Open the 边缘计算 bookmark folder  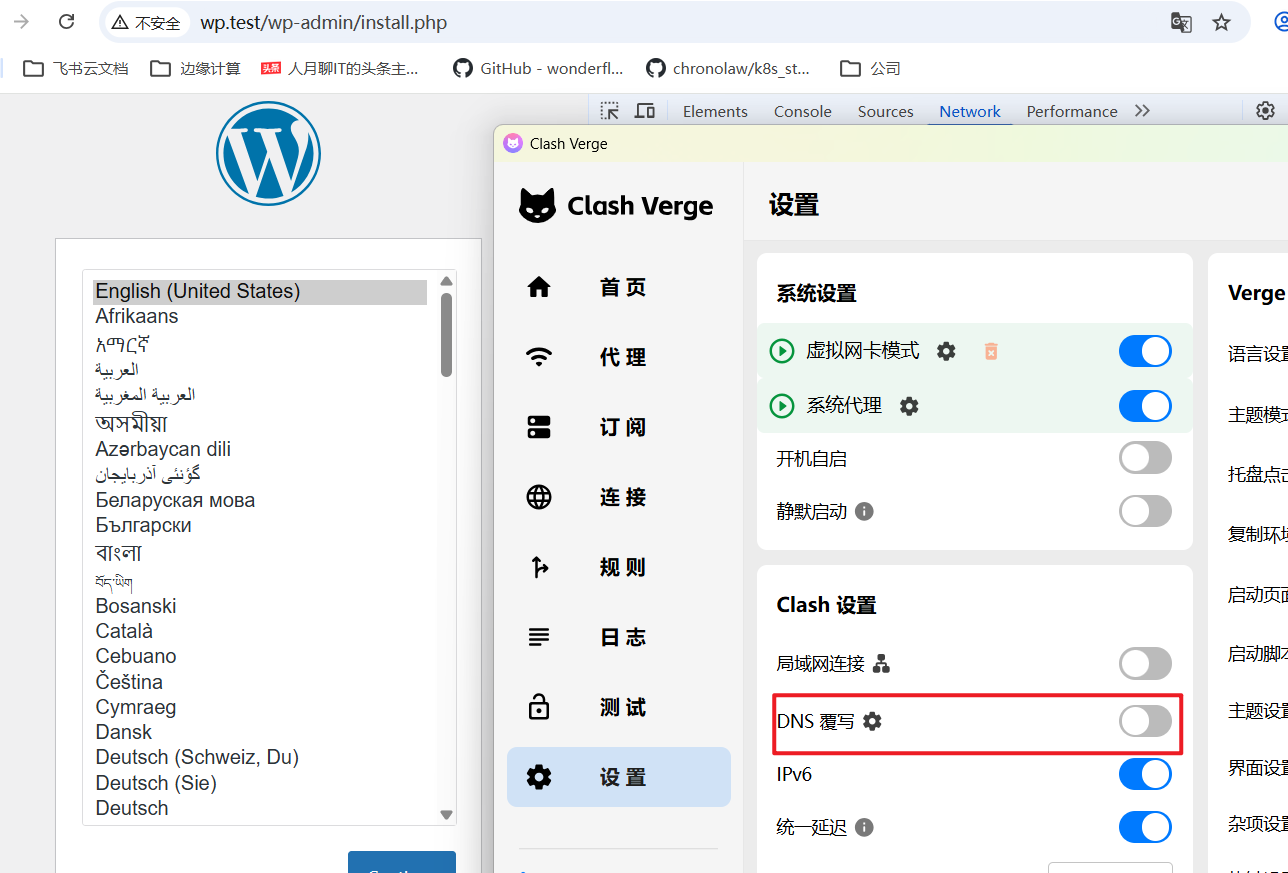(196, 68)
